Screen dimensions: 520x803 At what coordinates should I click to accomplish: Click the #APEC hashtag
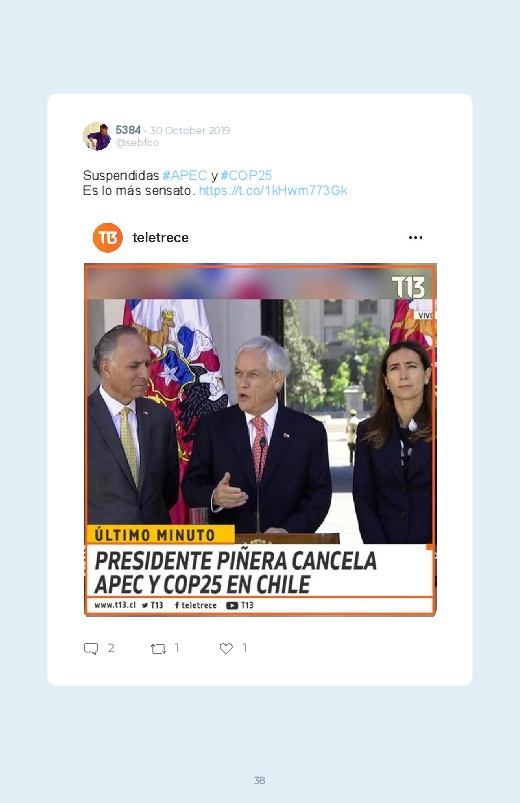(185, 176)
